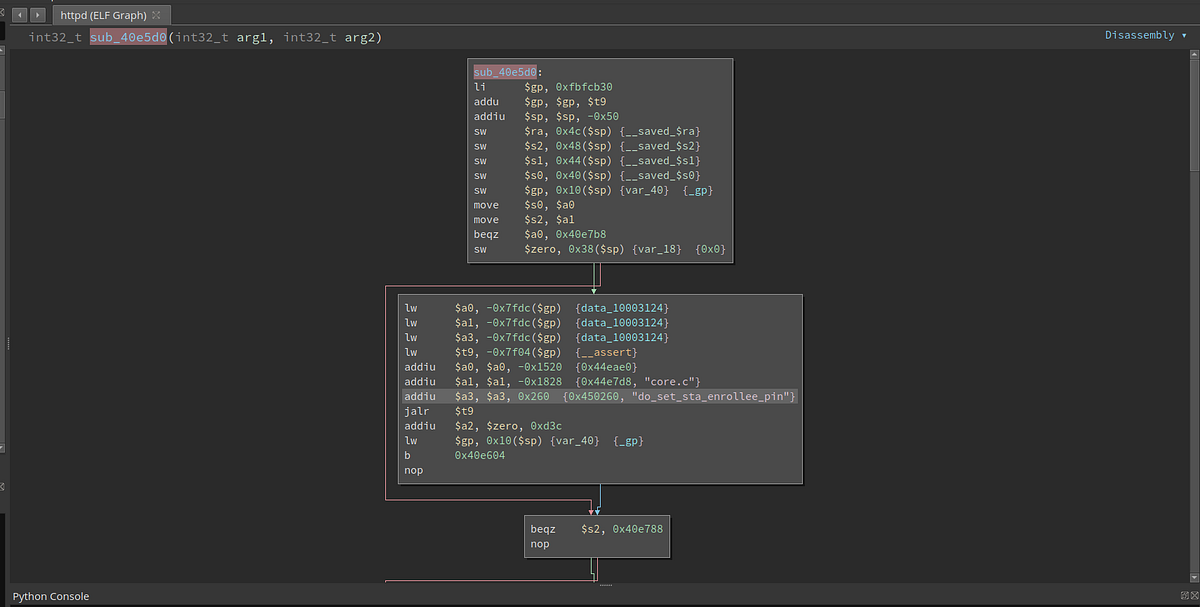Click the Python Console panel label
1200x607 pixels.
coord(51,596)
